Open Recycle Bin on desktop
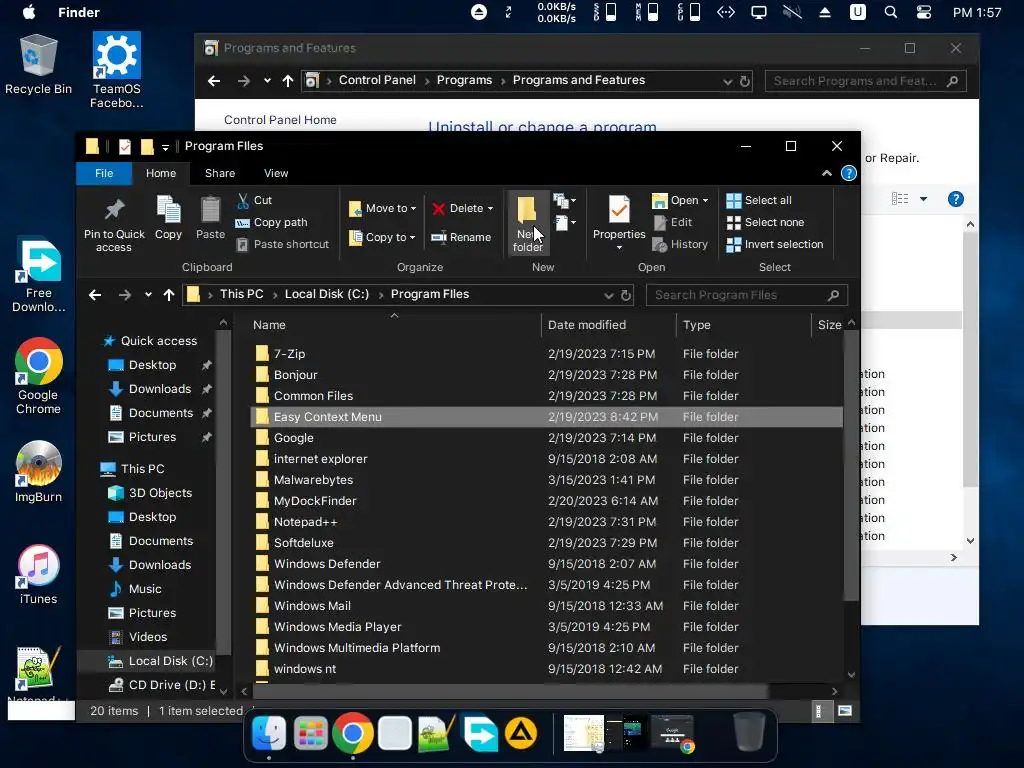The image size is (1024, 768). tap(38, 65)
